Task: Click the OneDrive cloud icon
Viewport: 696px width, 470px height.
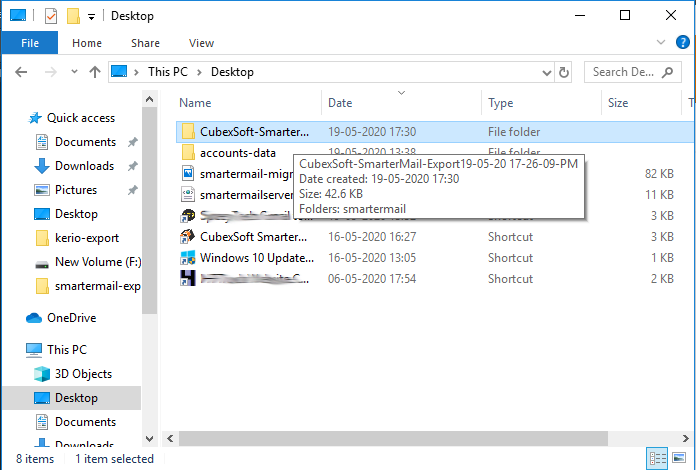Action: pos(34,318)
